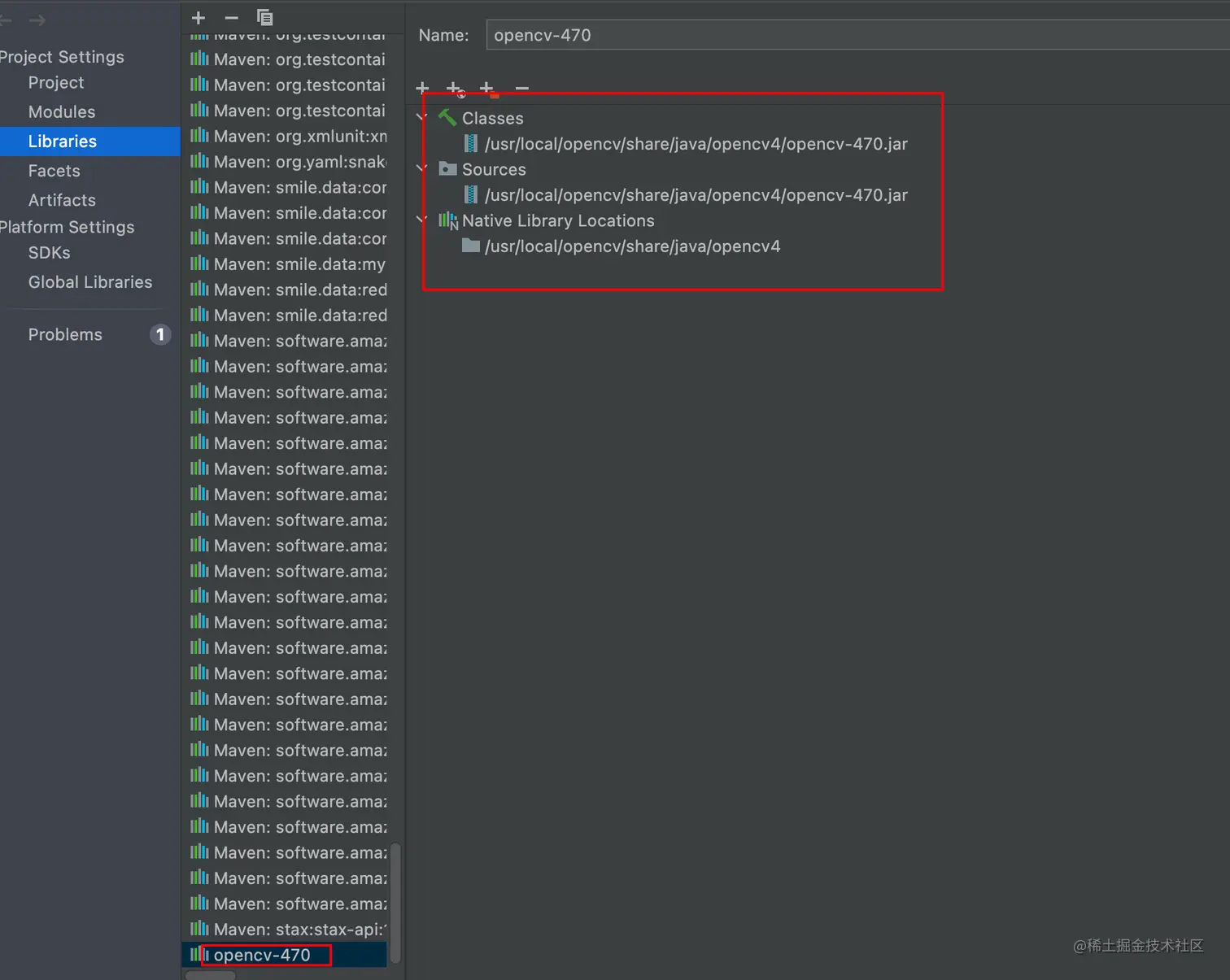Open the Problems page
1230x980 pixels.
pos(65,334)
